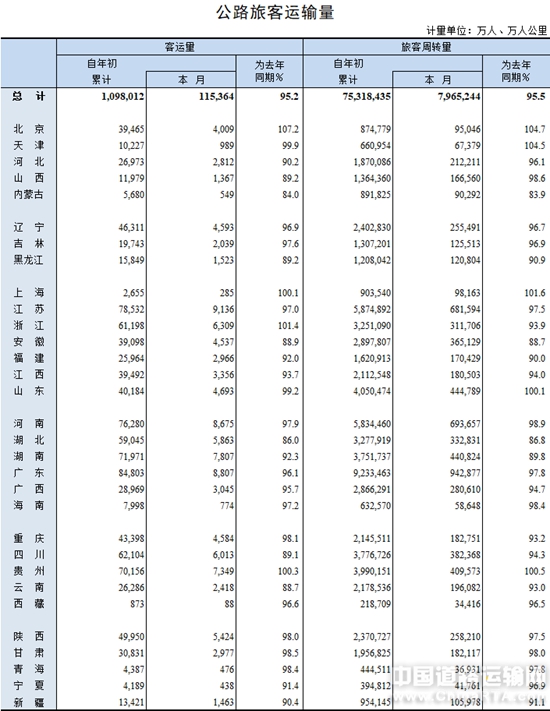Select 北京 cumulative value 39,465
The height and width of the screenshot is (711, 550).
point(131,129)
